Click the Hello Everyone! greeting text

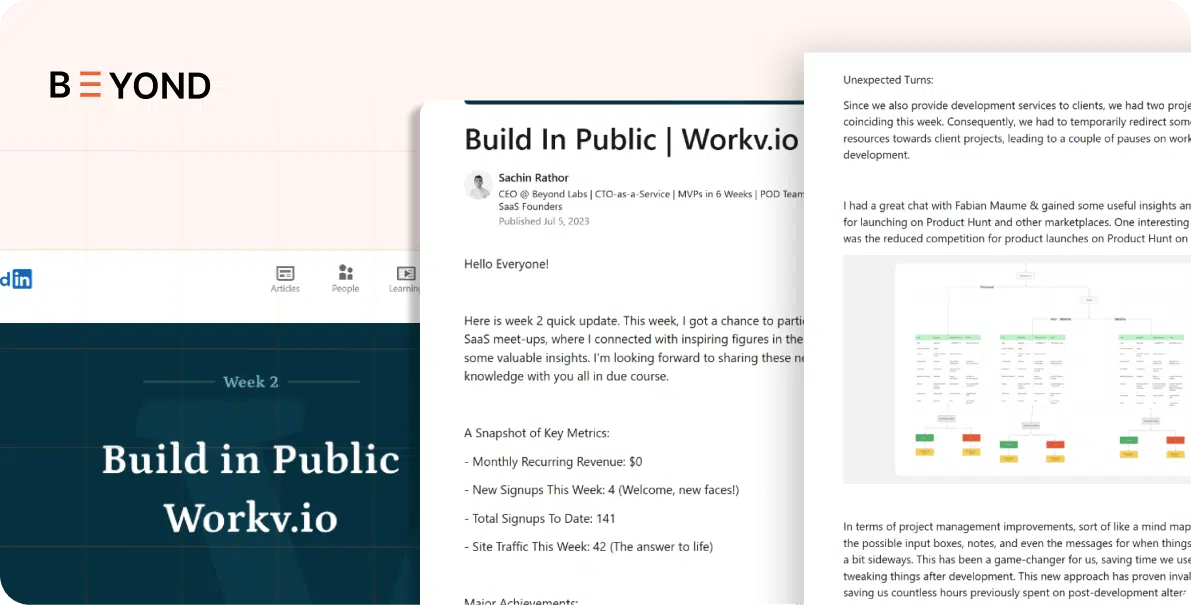(x=506, y=264)
